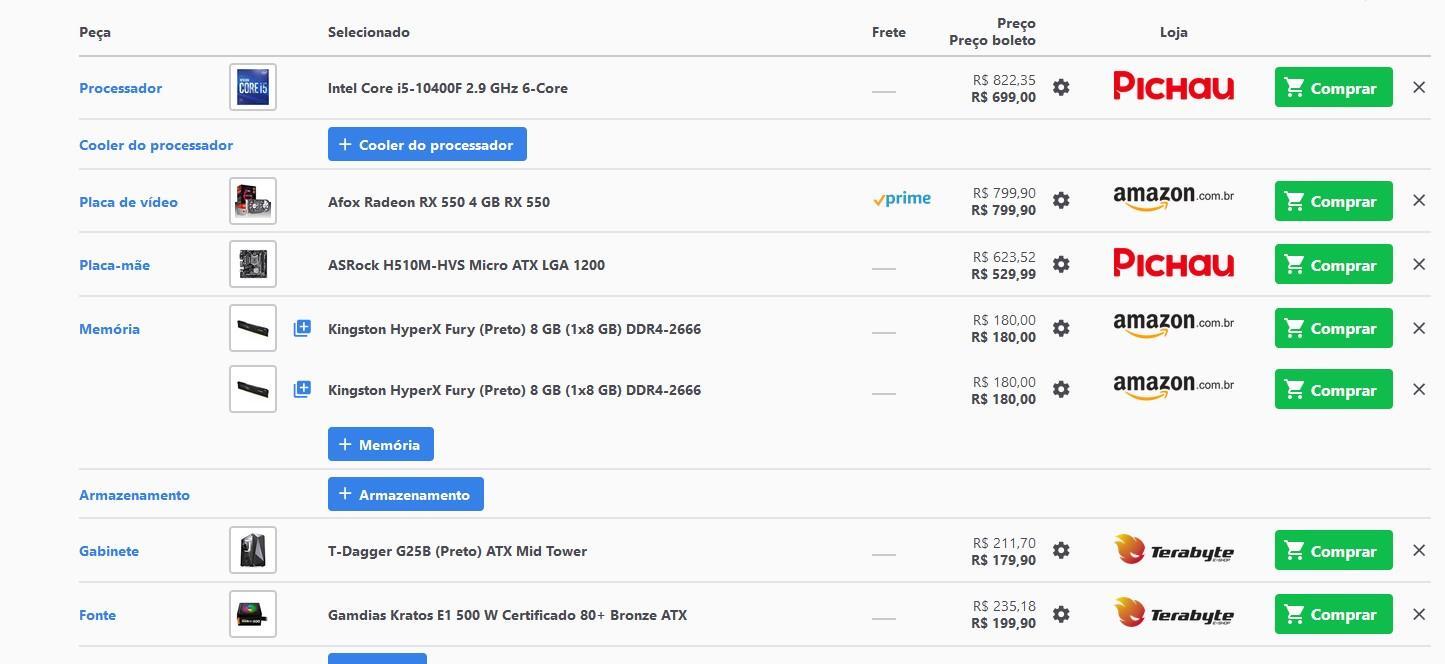Screen dimensions: 1445x664
Task: Click the R$ 529,99 motherboard boleto price
Action: [1003, 274]
